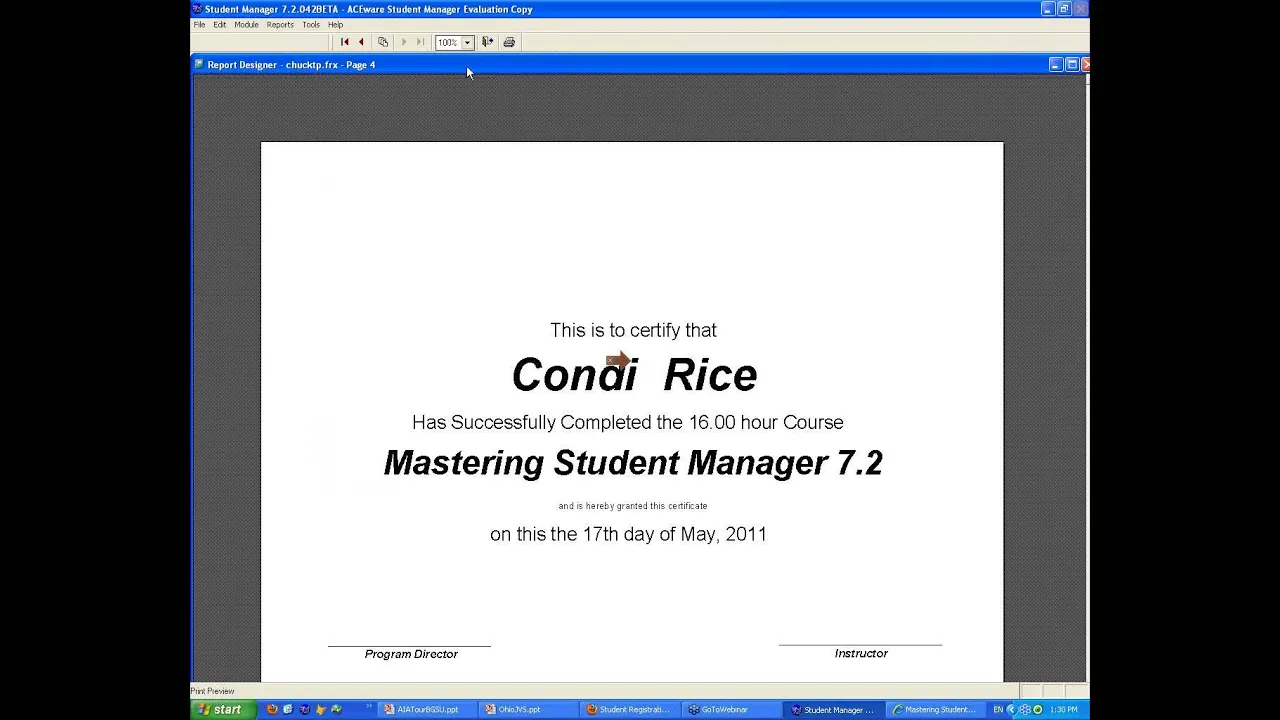This screenshot has height=720, width=1280.
Task: Click the grayed next page arrow
Action: [404, 42]
